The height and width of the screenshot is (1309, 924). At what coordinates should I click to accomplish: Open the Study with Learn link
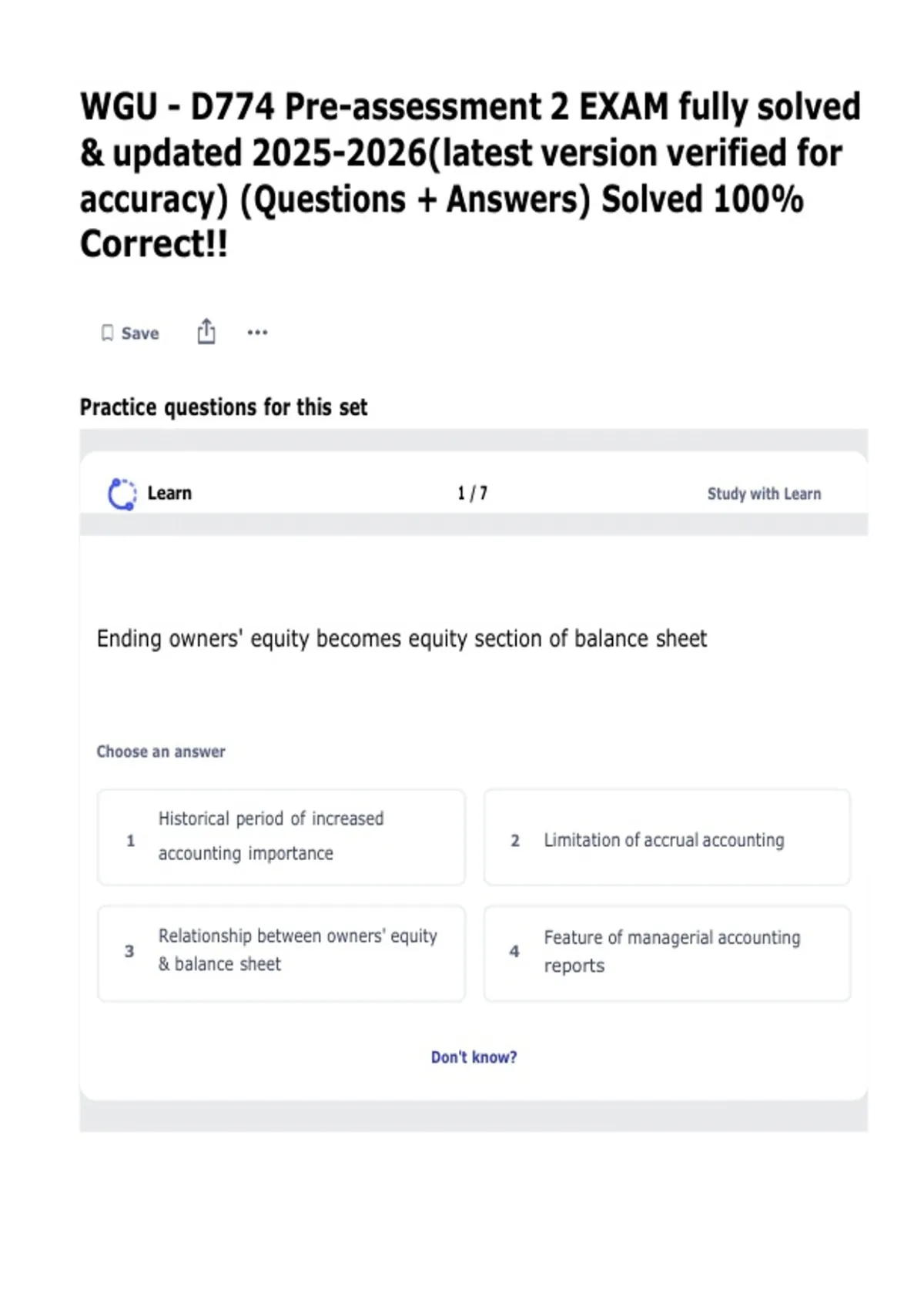[x=764, y=494]
